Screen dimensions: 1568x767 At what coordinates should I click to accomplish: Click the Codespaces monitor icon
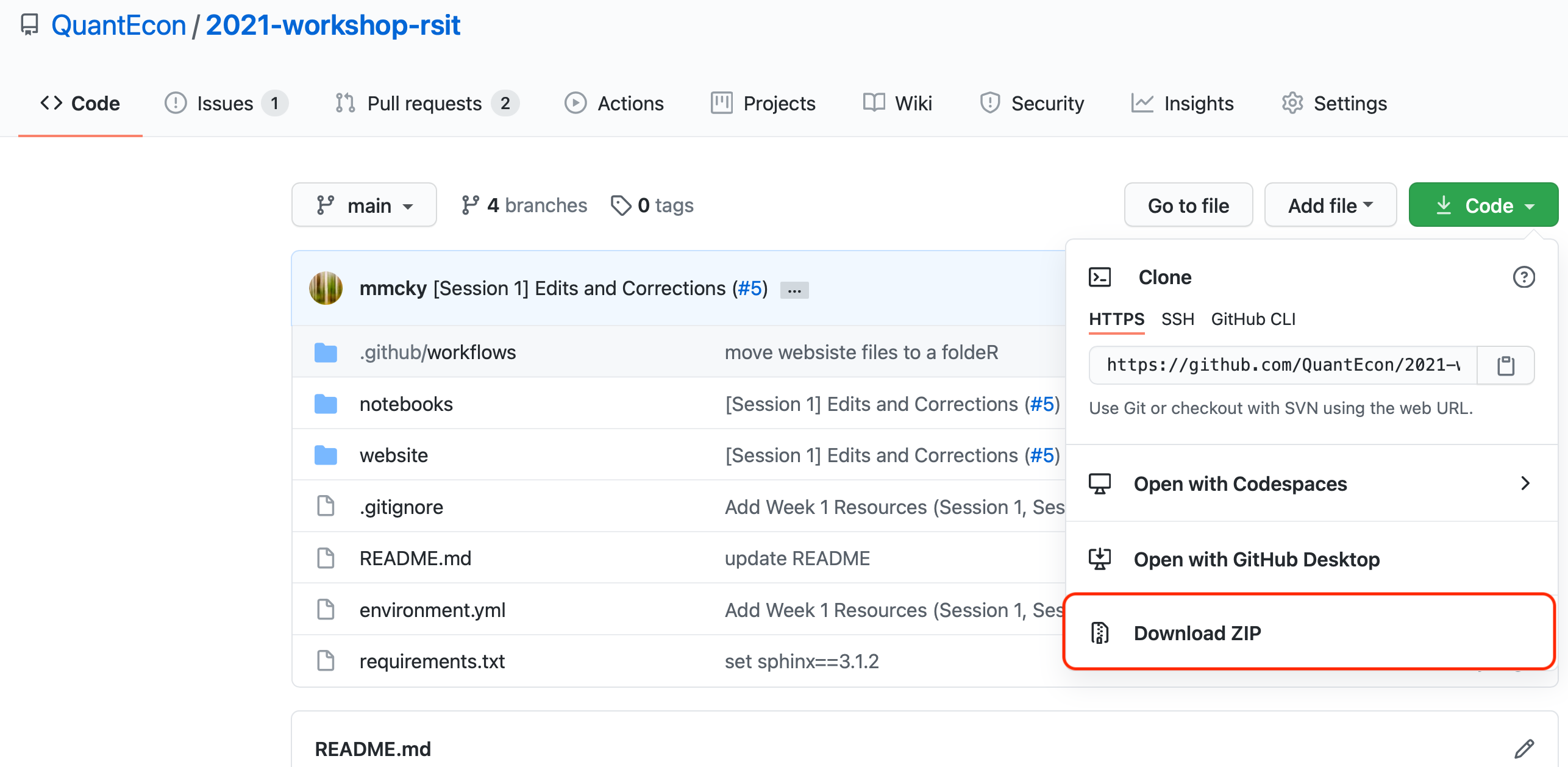pyautogui.click(x=1100, y=484)
